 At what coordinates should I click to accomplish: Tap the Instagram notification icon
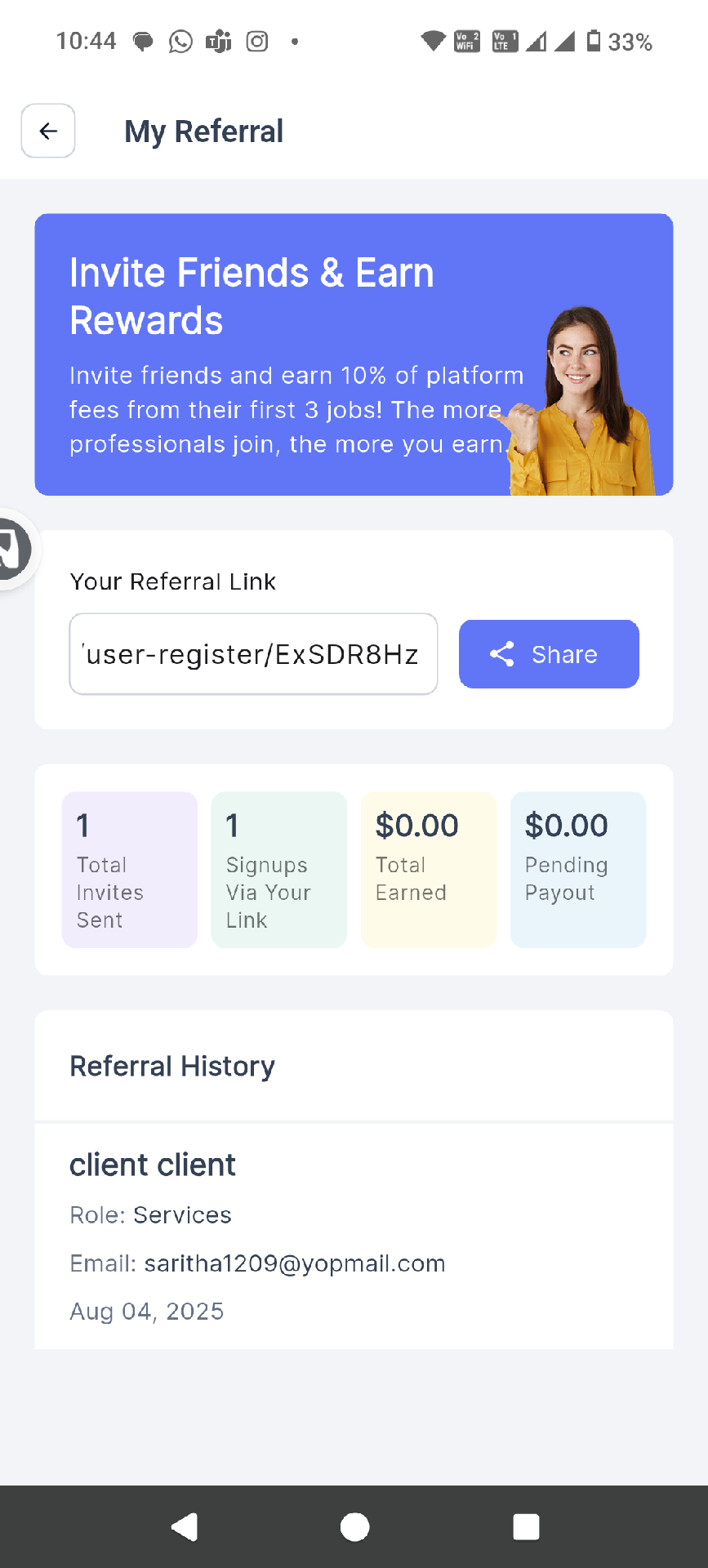257,41
